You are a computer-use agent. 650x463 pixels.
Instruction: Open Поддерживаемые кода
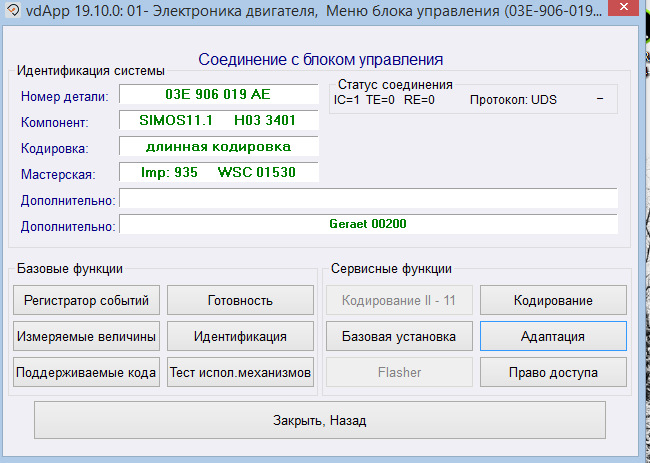click(x=86, y=372)
